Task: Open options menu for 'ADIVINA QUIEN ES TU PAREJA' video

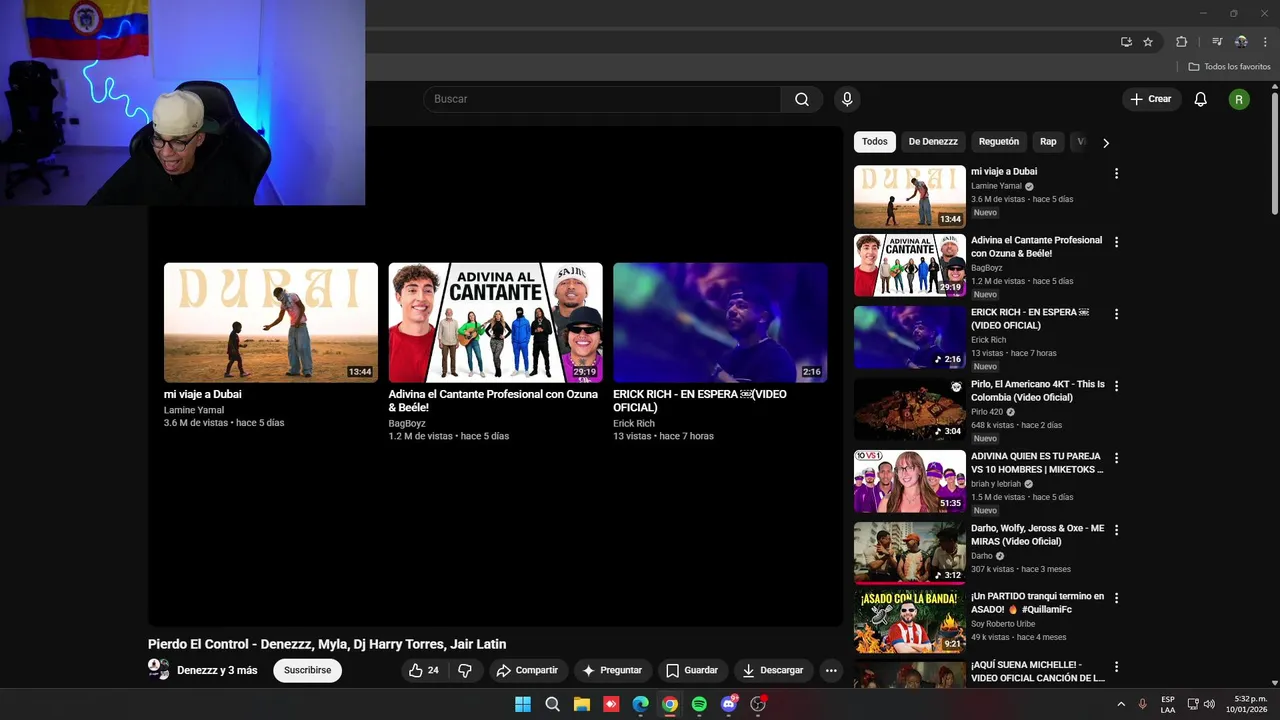Action: point(1116,458)
